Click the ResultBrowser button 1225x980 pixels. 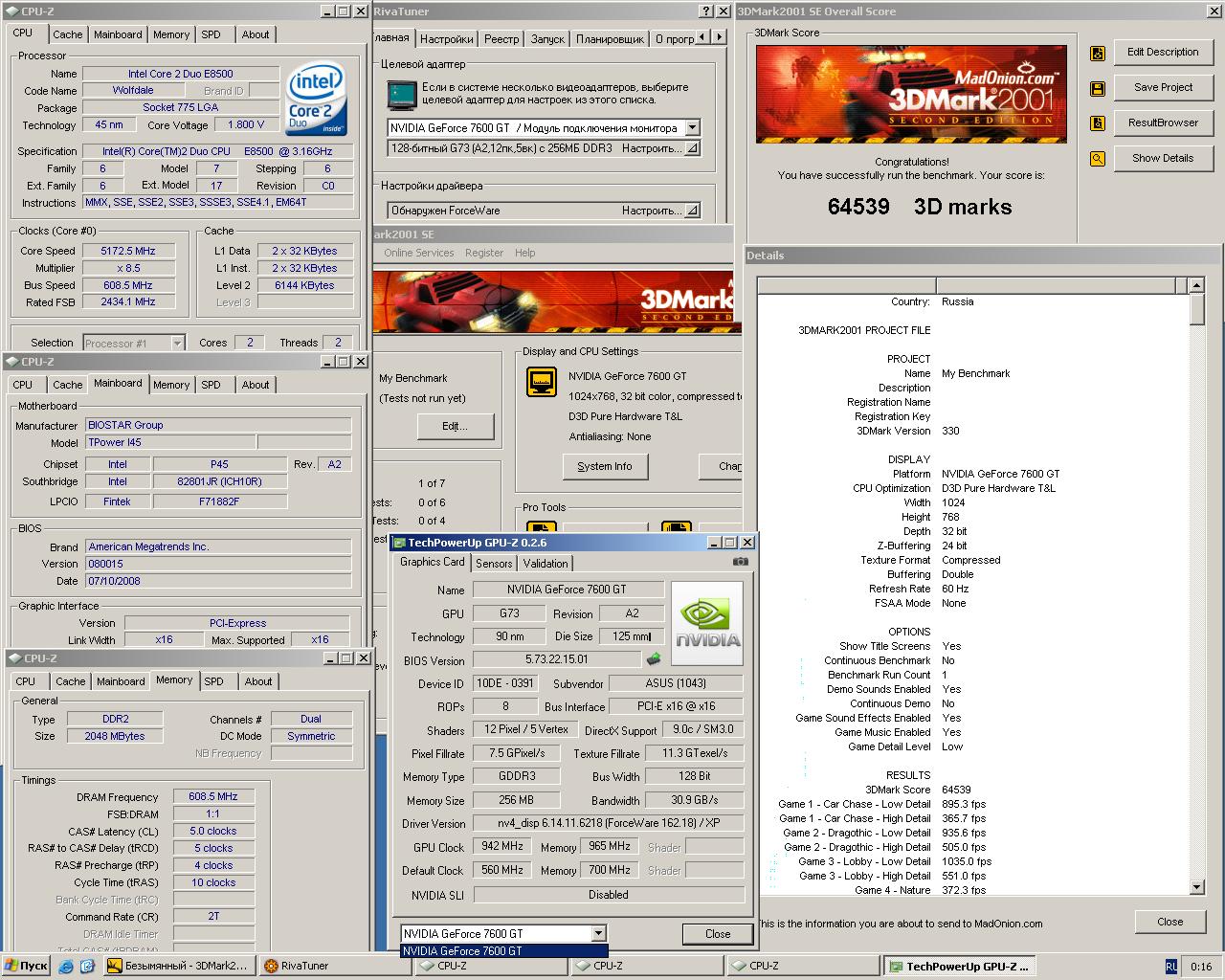point(1163,122)
